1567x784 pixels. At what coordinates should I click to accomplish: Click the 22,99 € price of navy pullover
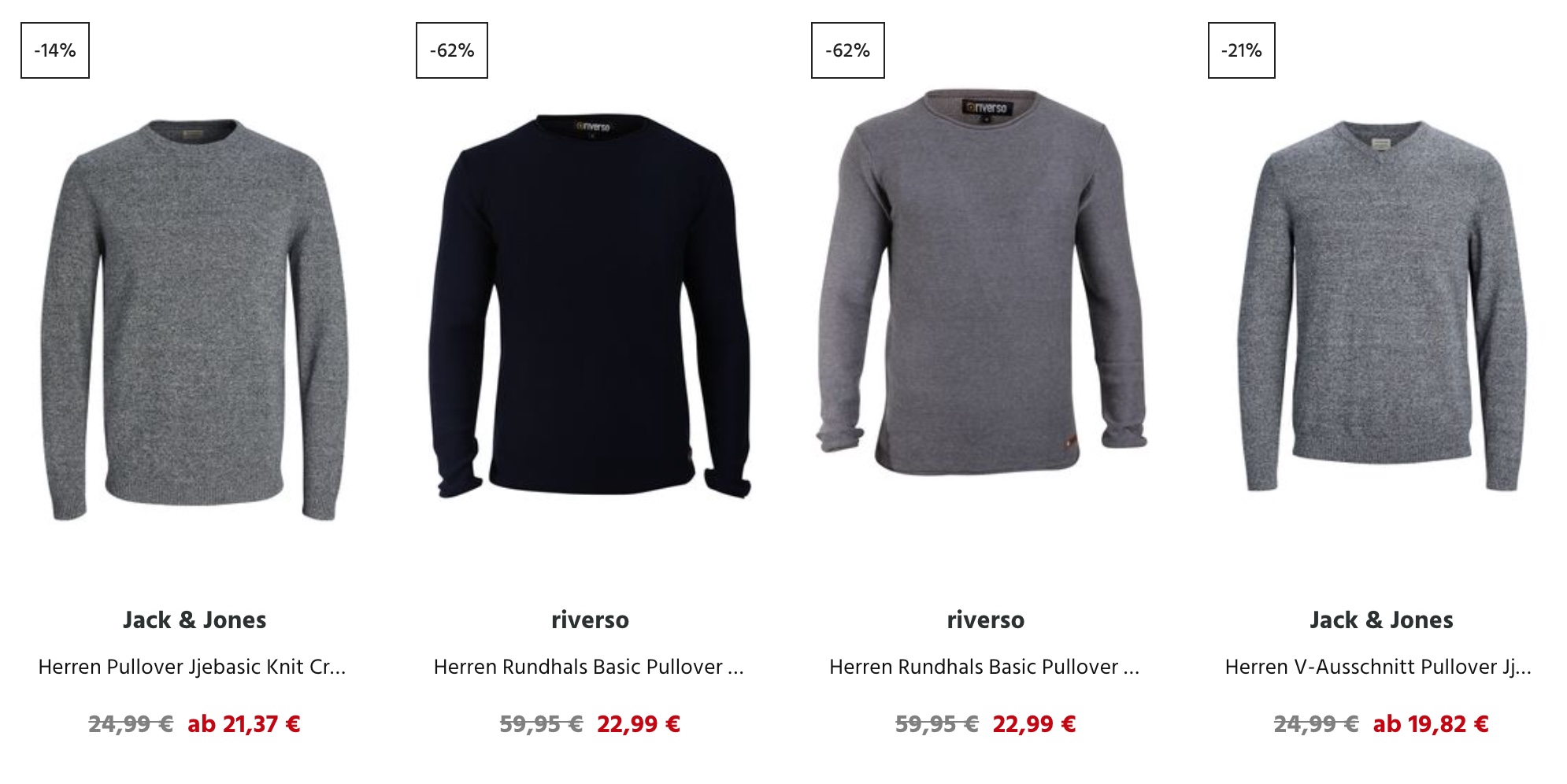point(639,724)
